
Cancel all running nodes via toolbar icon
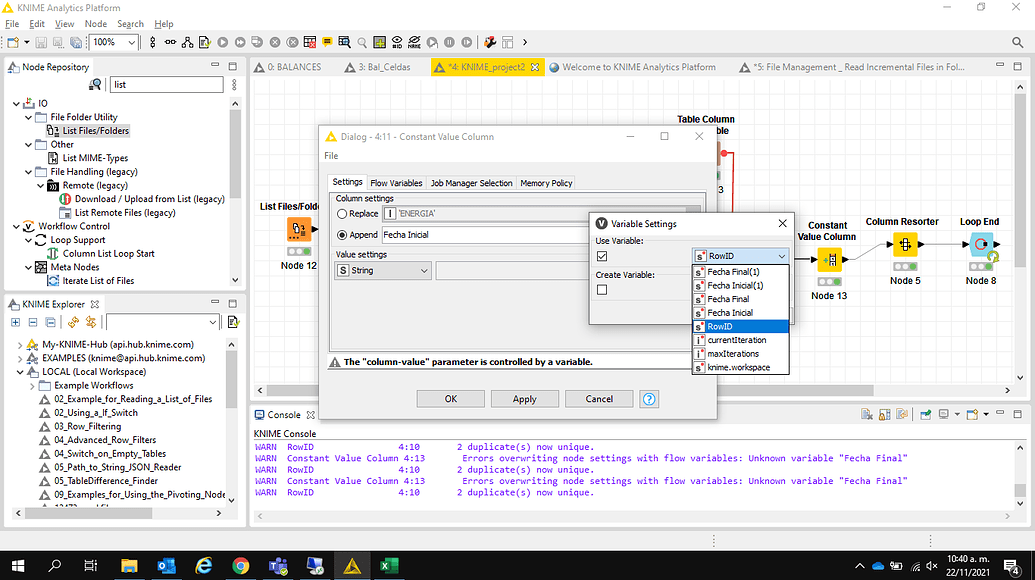point(292,42)
